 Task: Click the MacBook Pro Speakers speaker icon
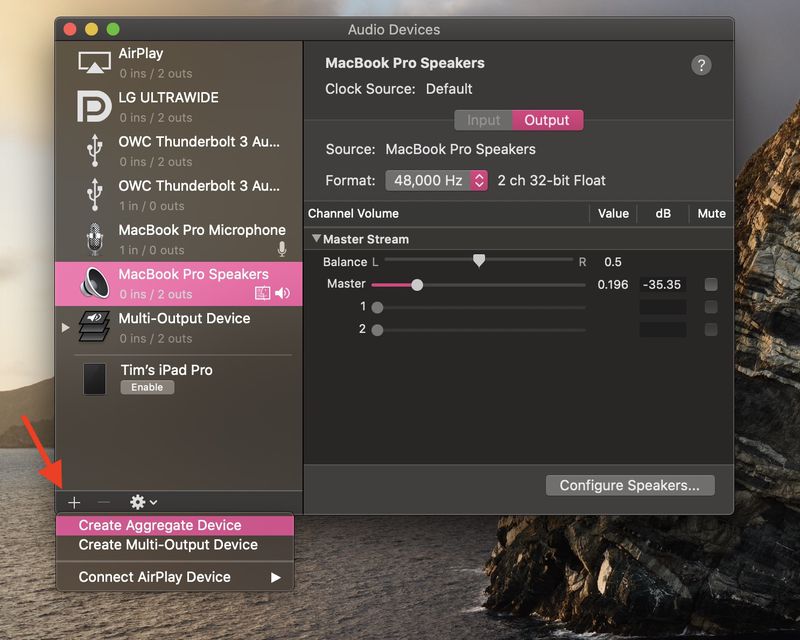95,283
